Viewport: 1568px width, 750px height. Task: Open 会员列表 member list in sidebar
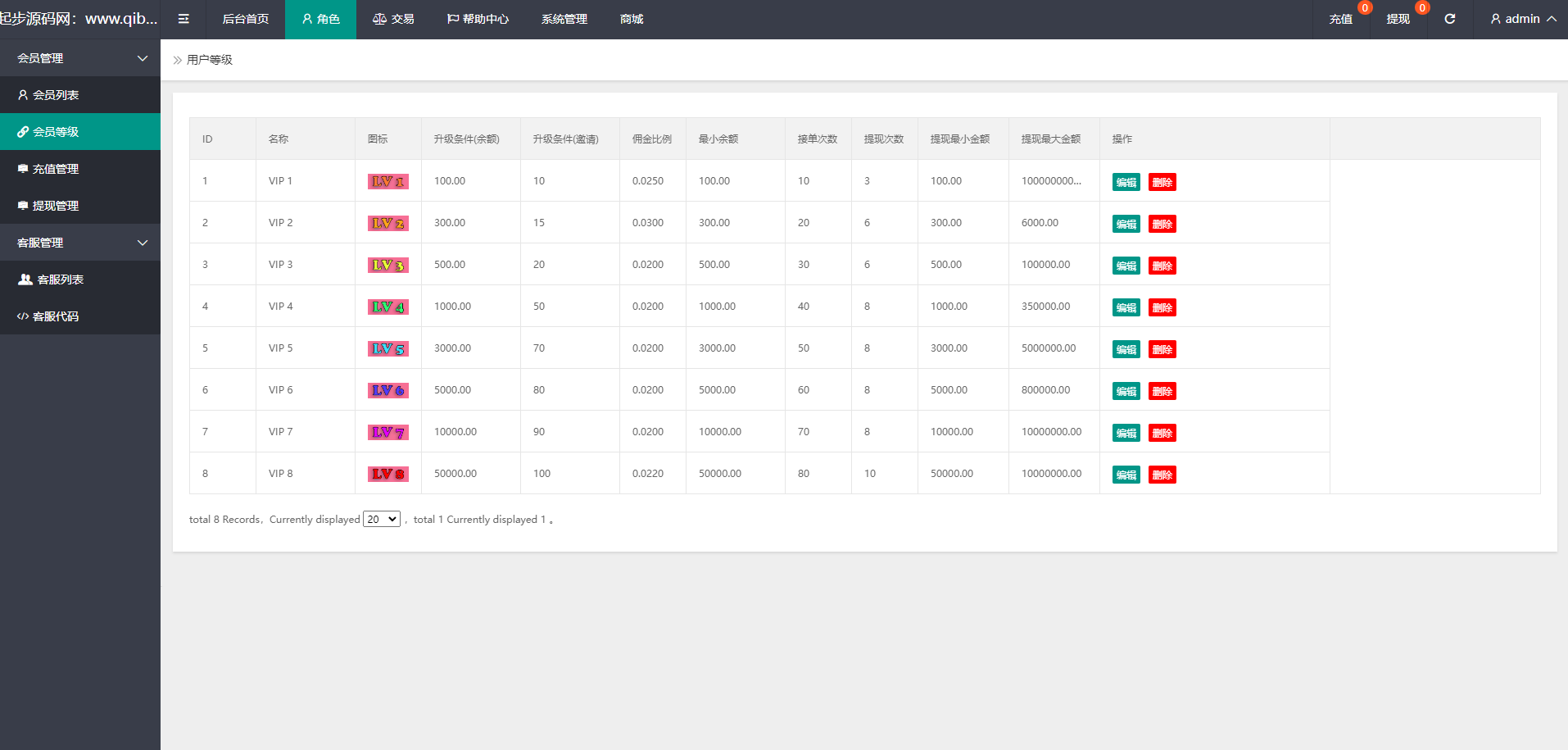point(56,95)
